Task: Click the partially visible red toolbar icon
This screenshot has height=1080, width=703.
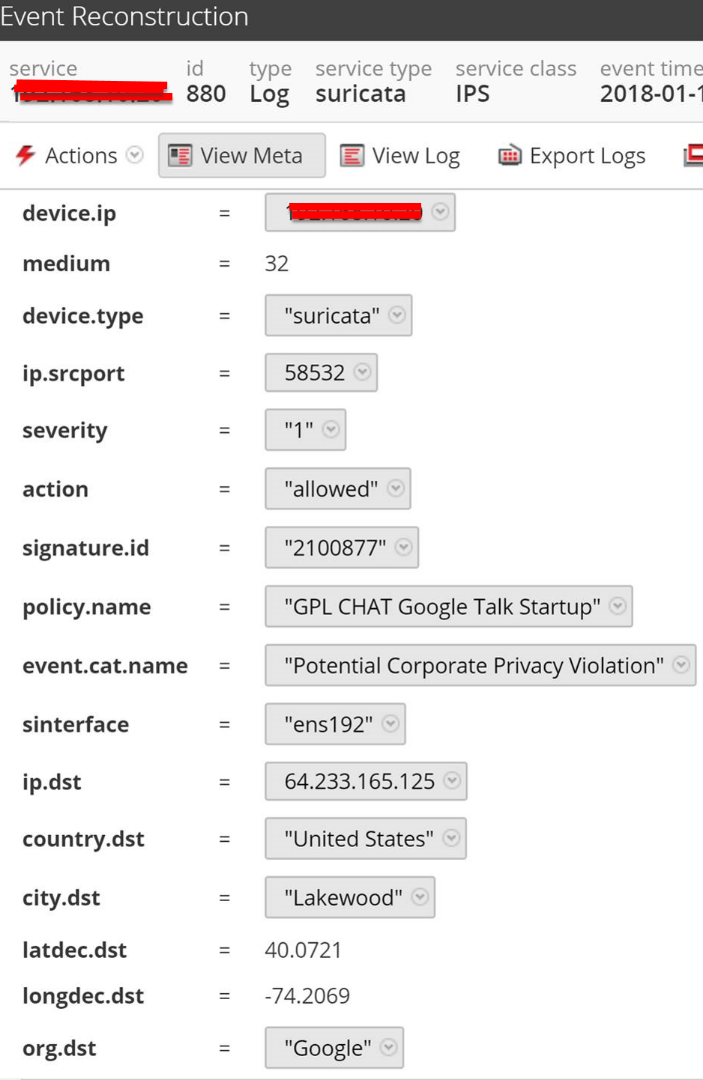Action: [694, 156]
